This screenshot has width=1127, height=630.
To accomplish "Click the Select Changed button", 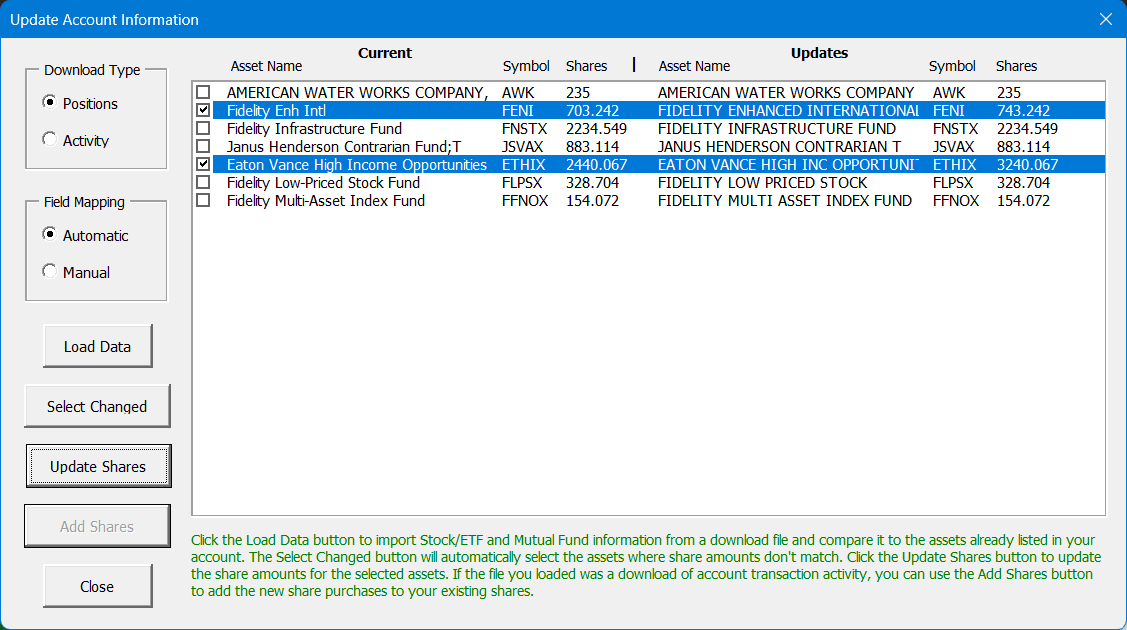I will 97,406.
